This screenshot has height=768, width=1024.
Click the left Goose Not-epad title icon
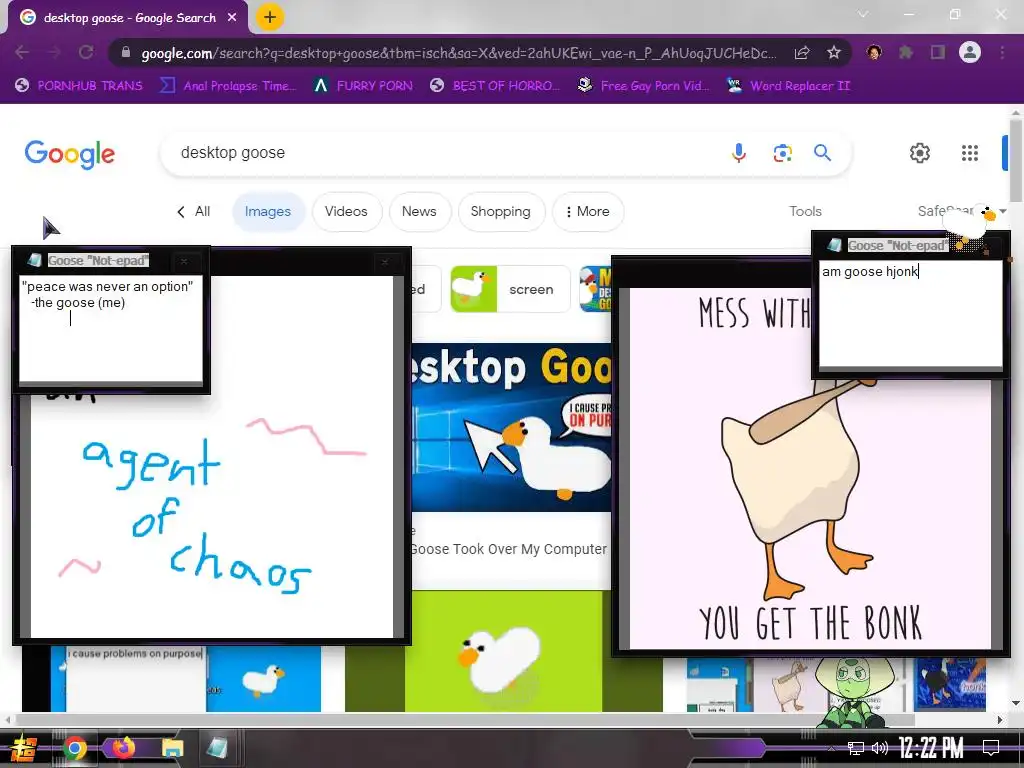coord(35,261)
